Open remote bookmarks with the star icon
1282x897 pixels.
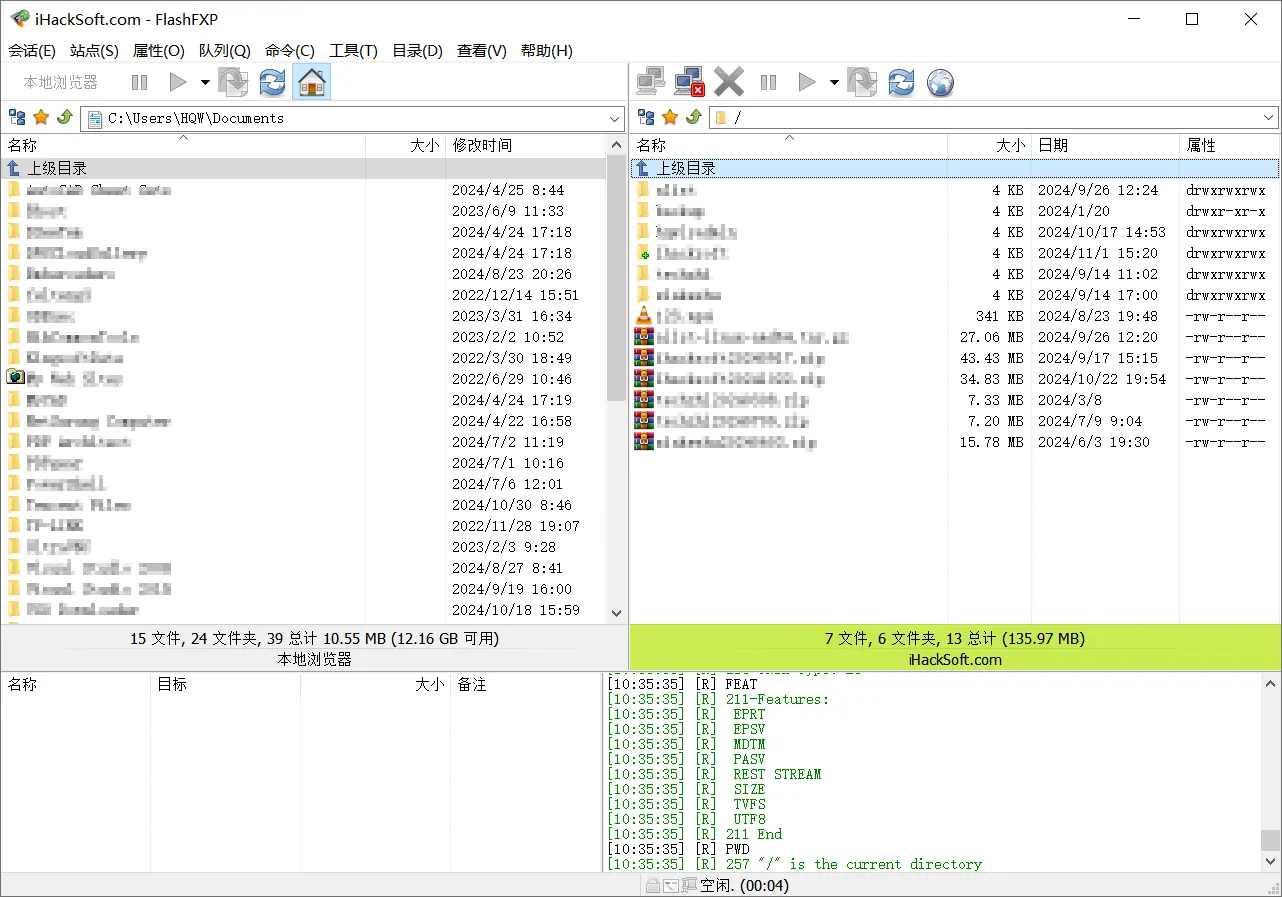tap(670, 118)
